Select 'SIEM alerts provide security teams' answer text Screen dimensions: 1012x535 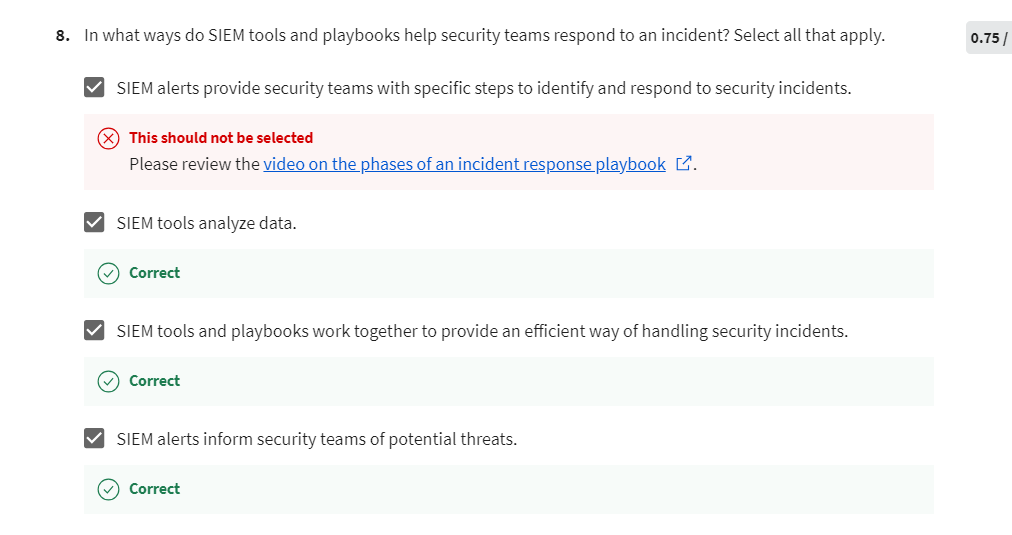point(484,88)
